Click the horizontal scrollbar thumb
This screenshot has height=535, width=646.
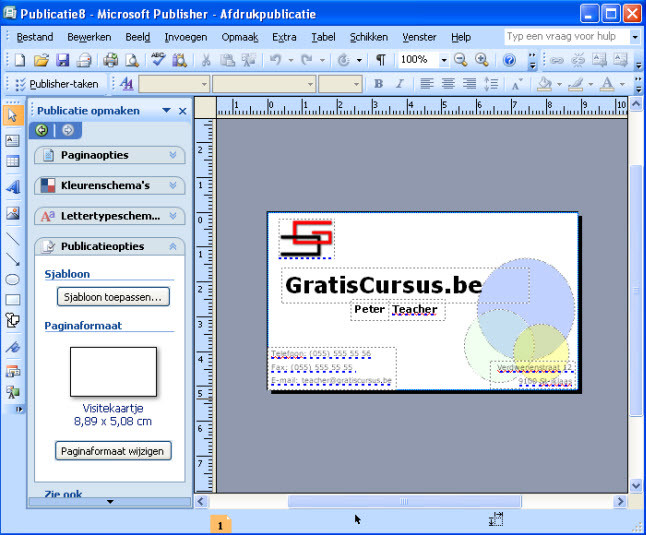(405, 501)
